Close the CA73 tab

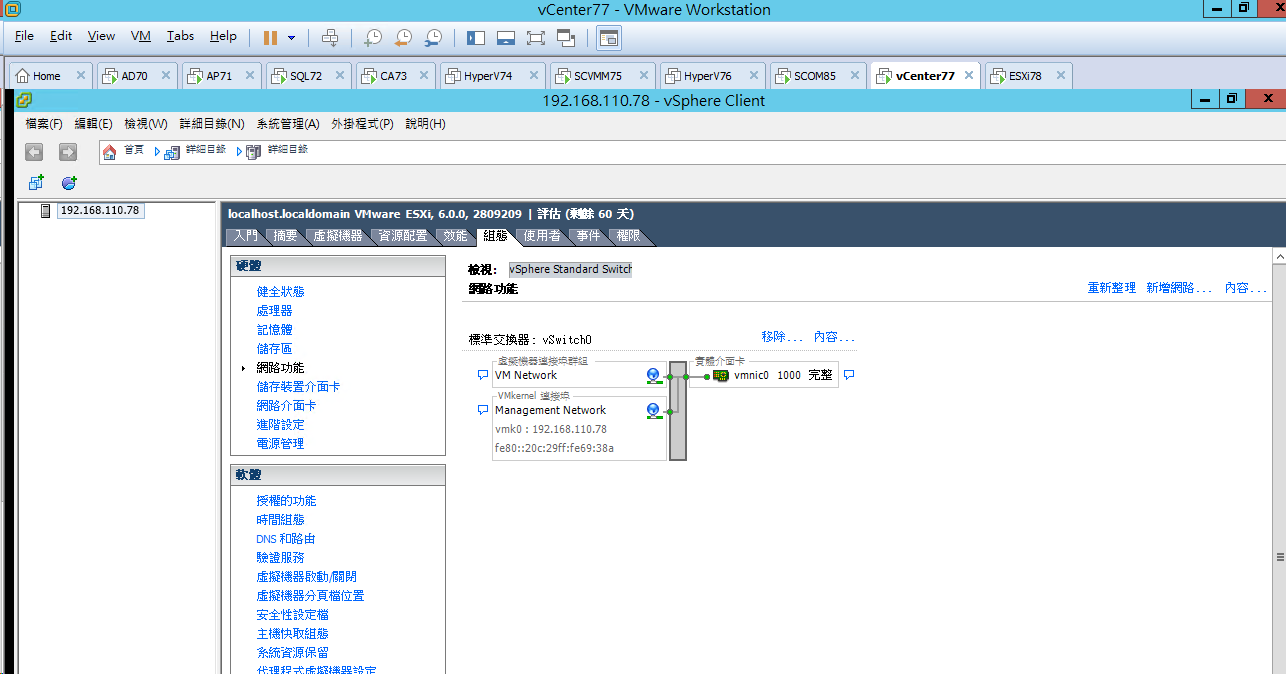[424, 76]
